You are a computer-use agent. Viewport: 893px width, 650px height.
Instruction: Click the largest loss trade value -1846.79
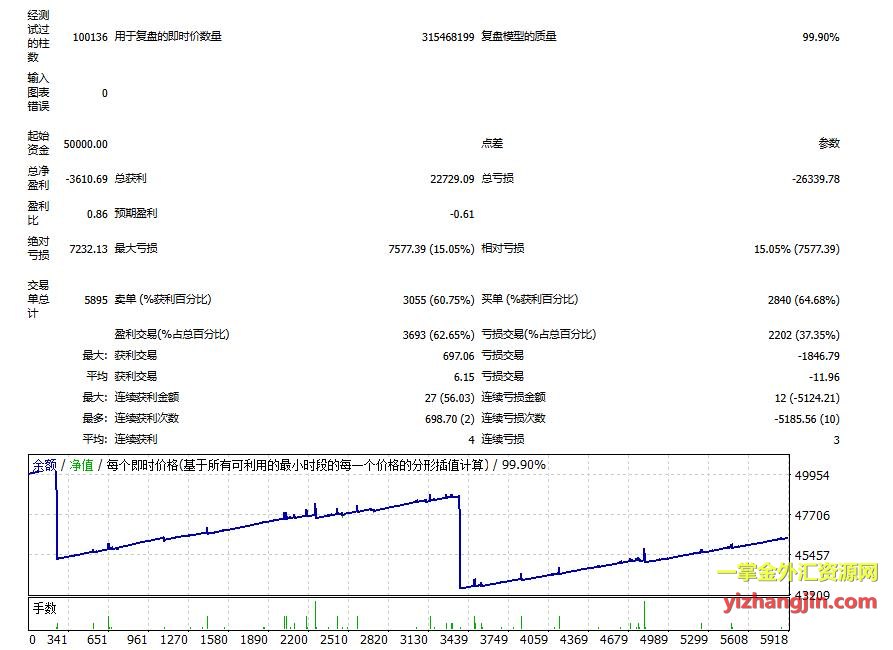pos(815,355)
